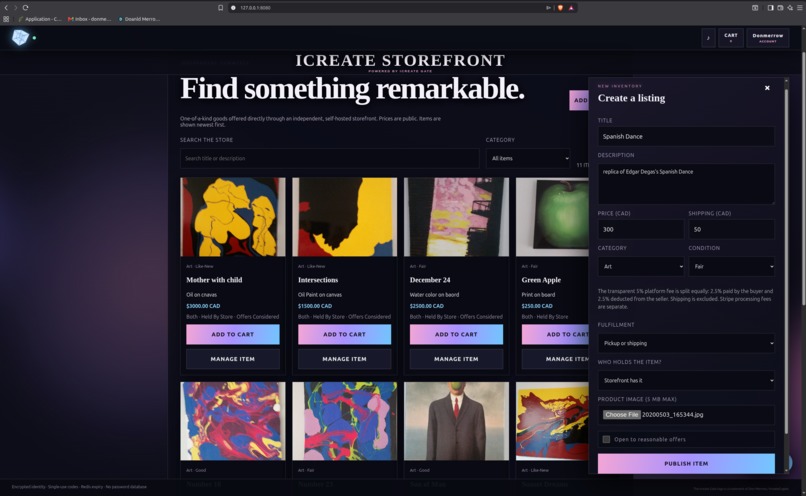Manage item for Green Apple
Image resolution: width=806 pixels, height=496 pixels.
[555, 359]
